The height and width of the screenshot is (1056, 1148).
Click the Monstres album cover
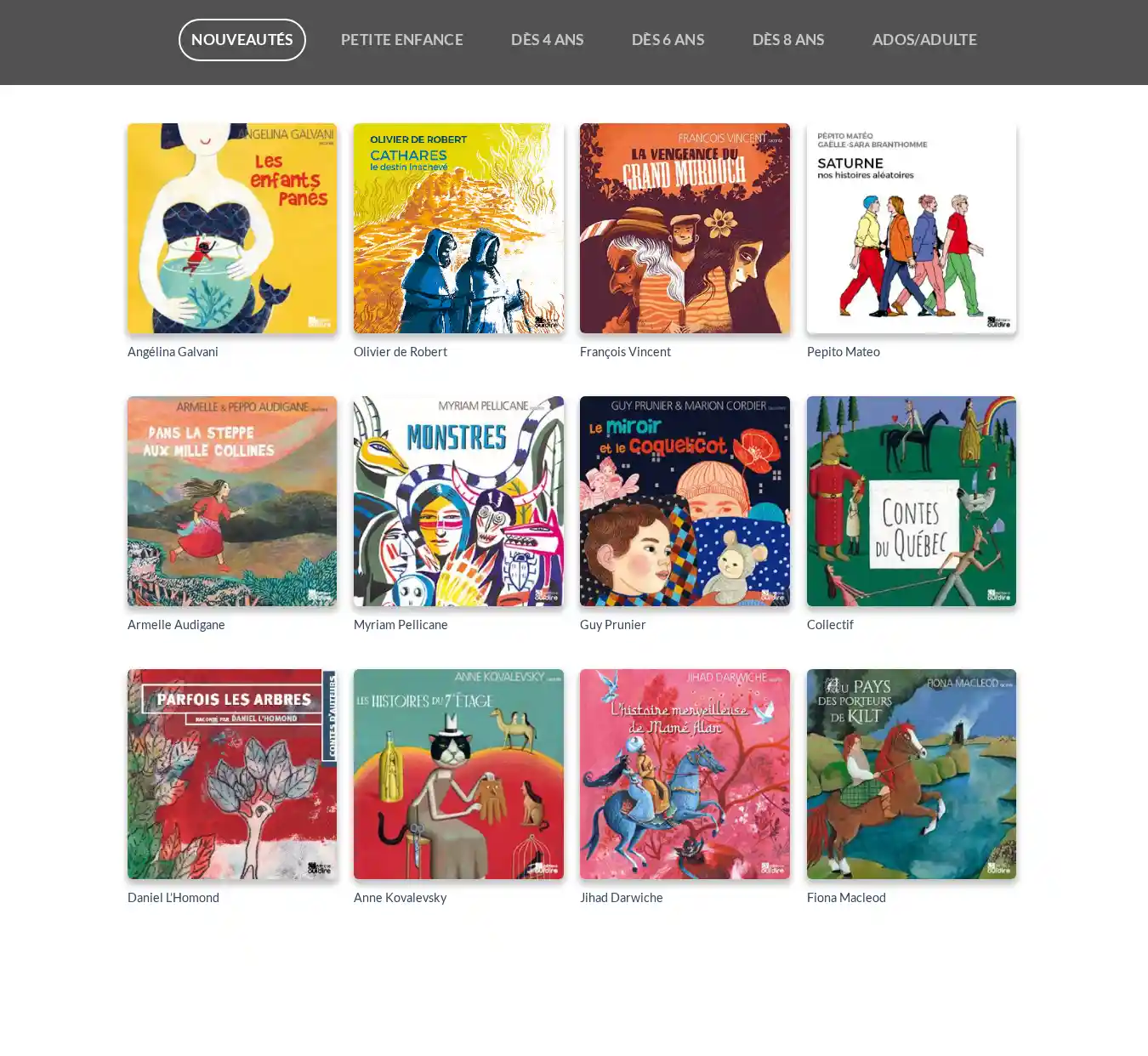coord(458,501)
